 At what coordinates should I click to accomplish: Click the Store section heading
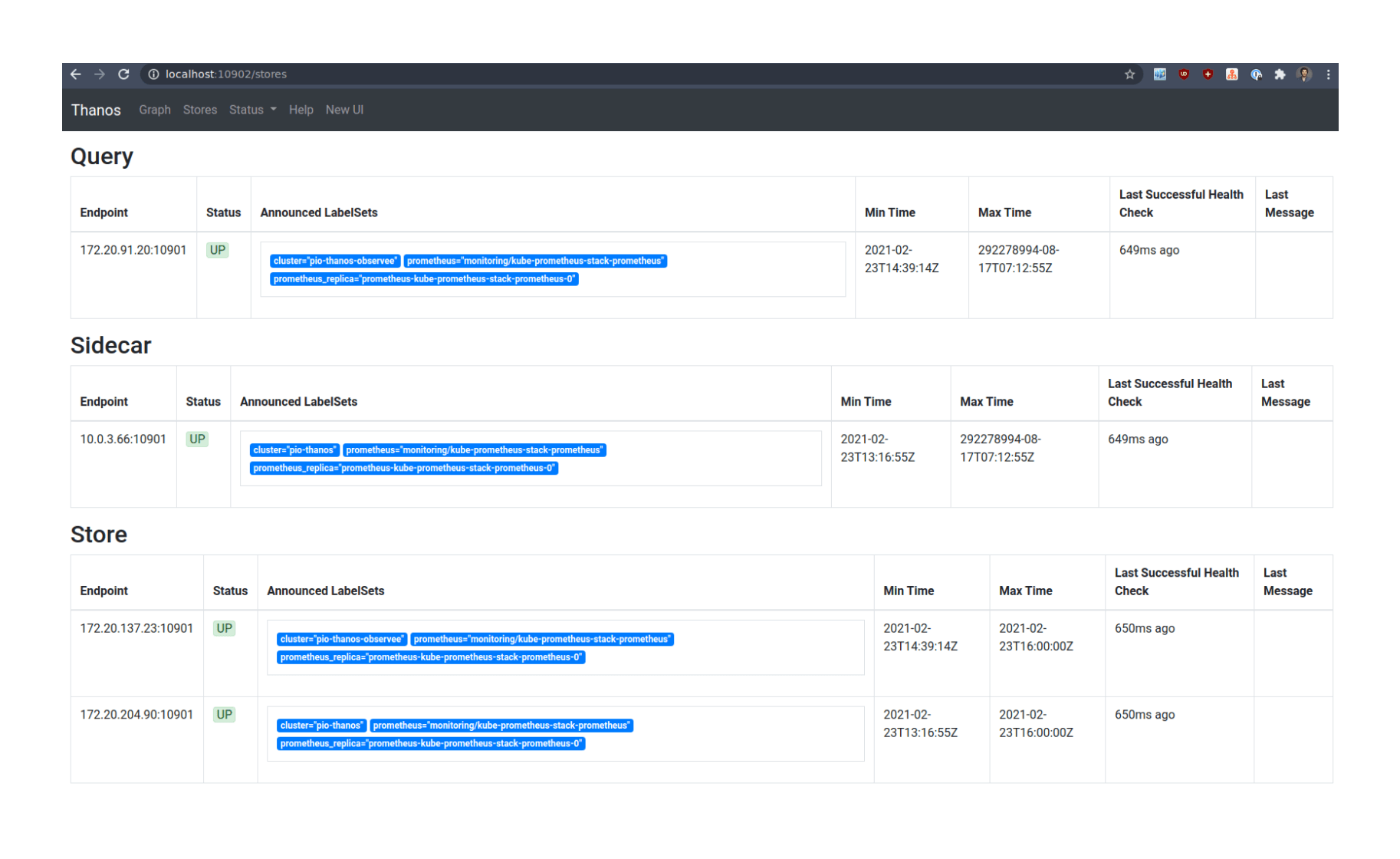click(x=99, y=535)
